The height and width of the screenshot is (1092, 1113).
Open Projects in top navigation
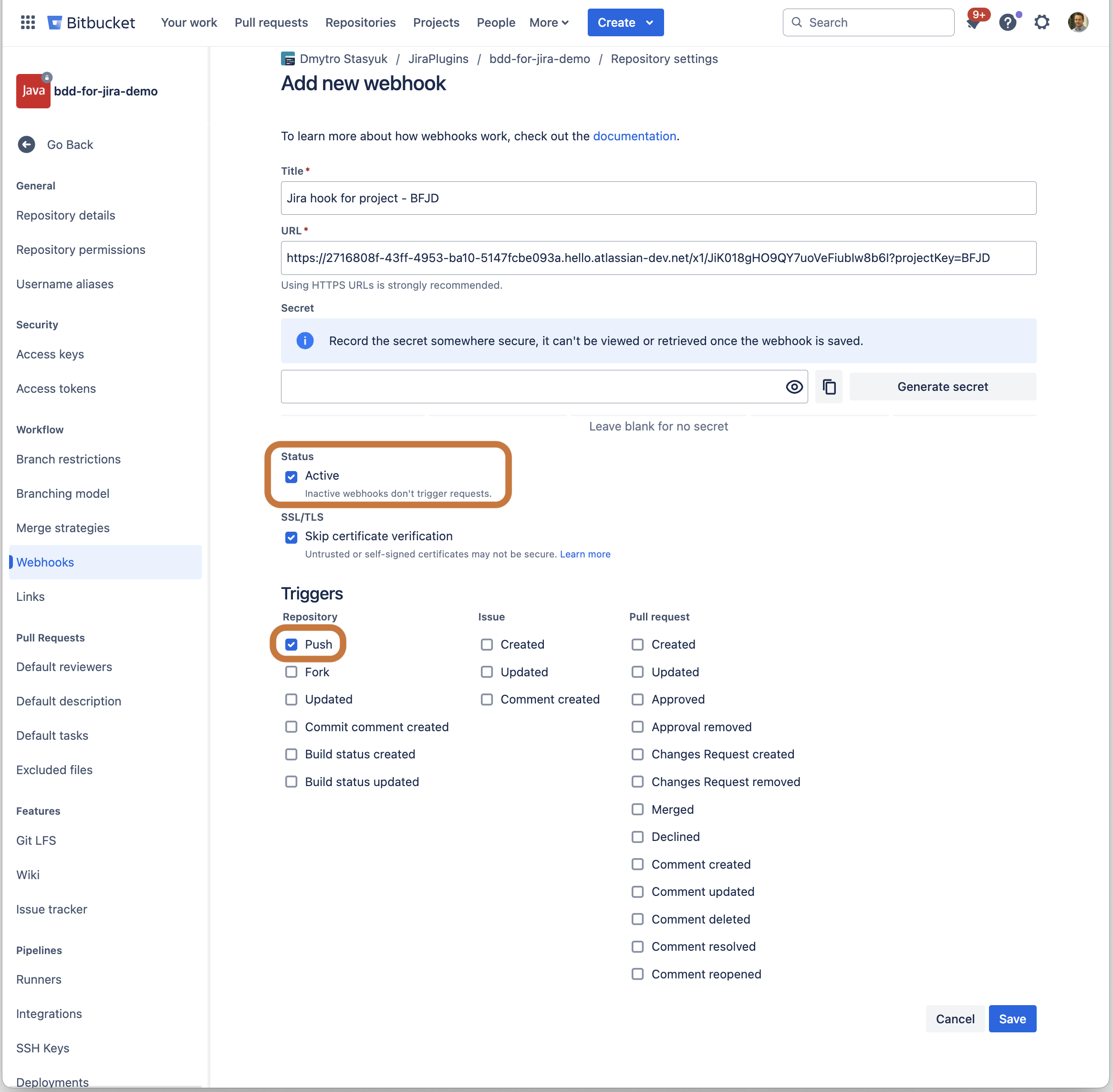coord(437,22)
